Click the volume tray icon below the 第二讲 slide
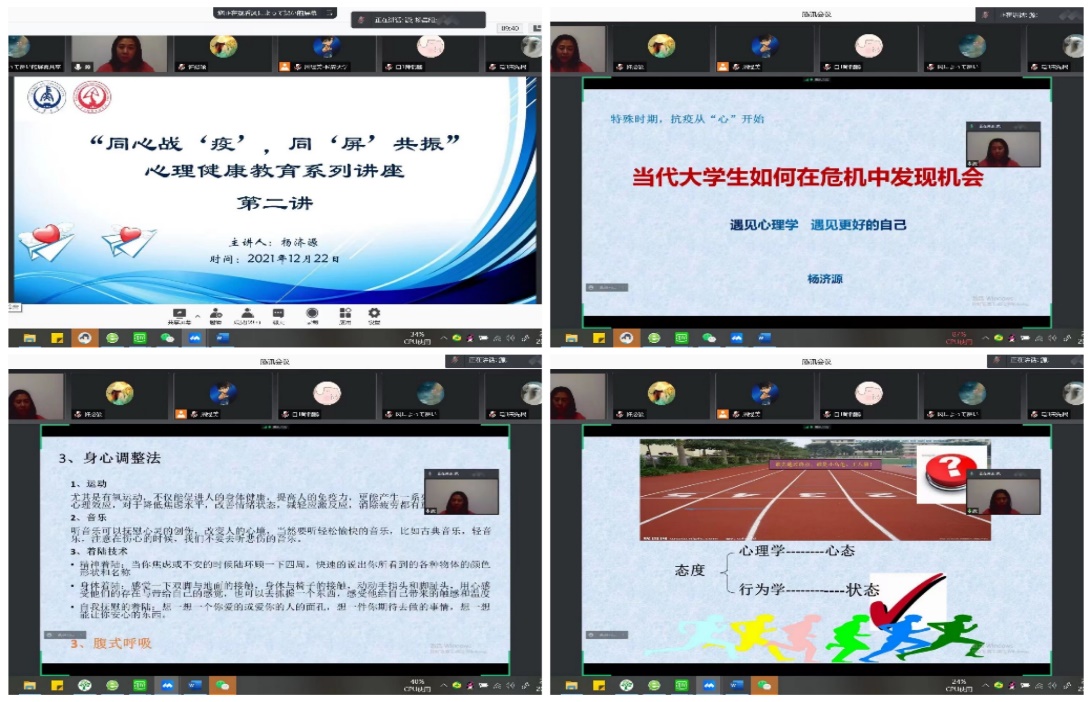Image resolution: width=1092 pixels, height=702 pixels. (511, 338)
